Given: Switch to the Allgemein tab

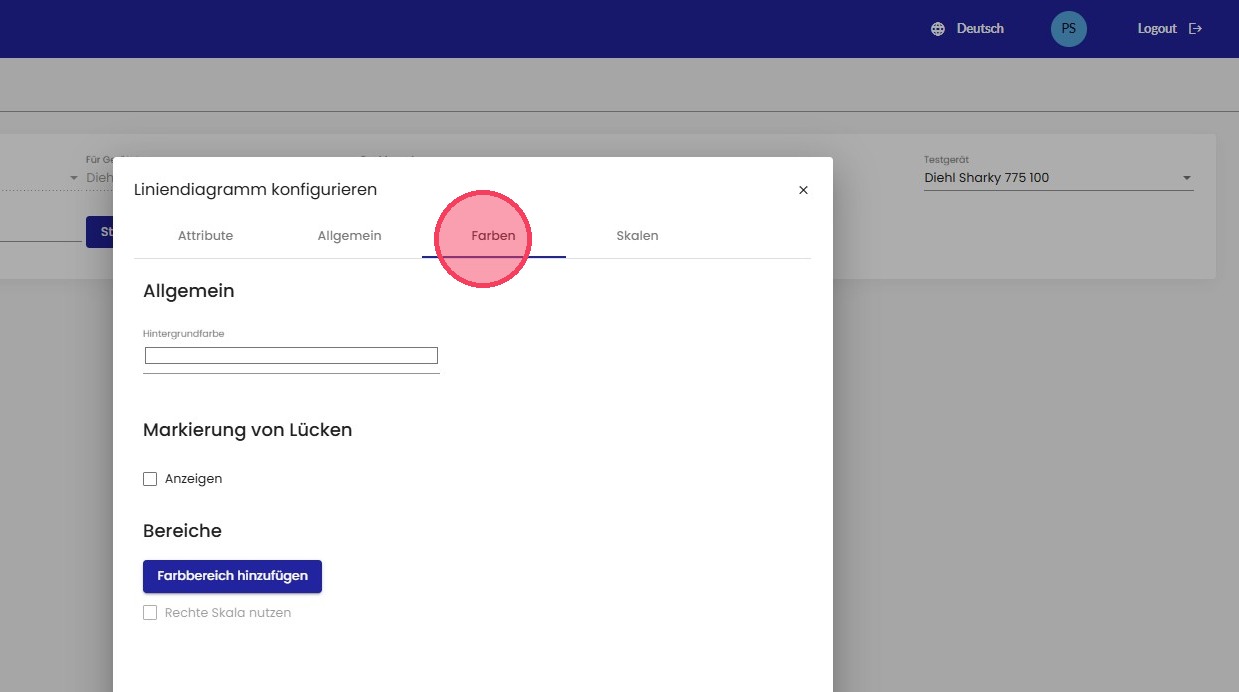Looking at the screenshot, I should [349, 236].
